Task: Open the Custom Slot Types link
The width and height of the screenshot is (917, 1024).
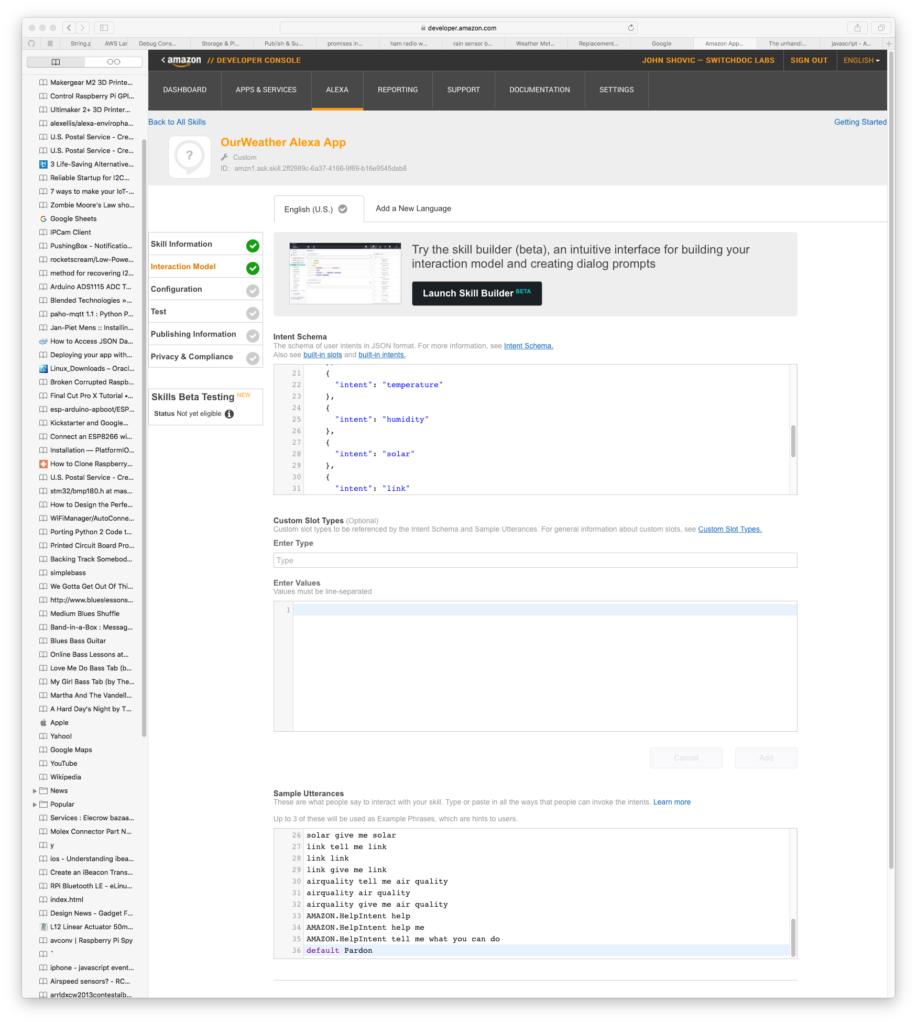Action: (730, 530)
